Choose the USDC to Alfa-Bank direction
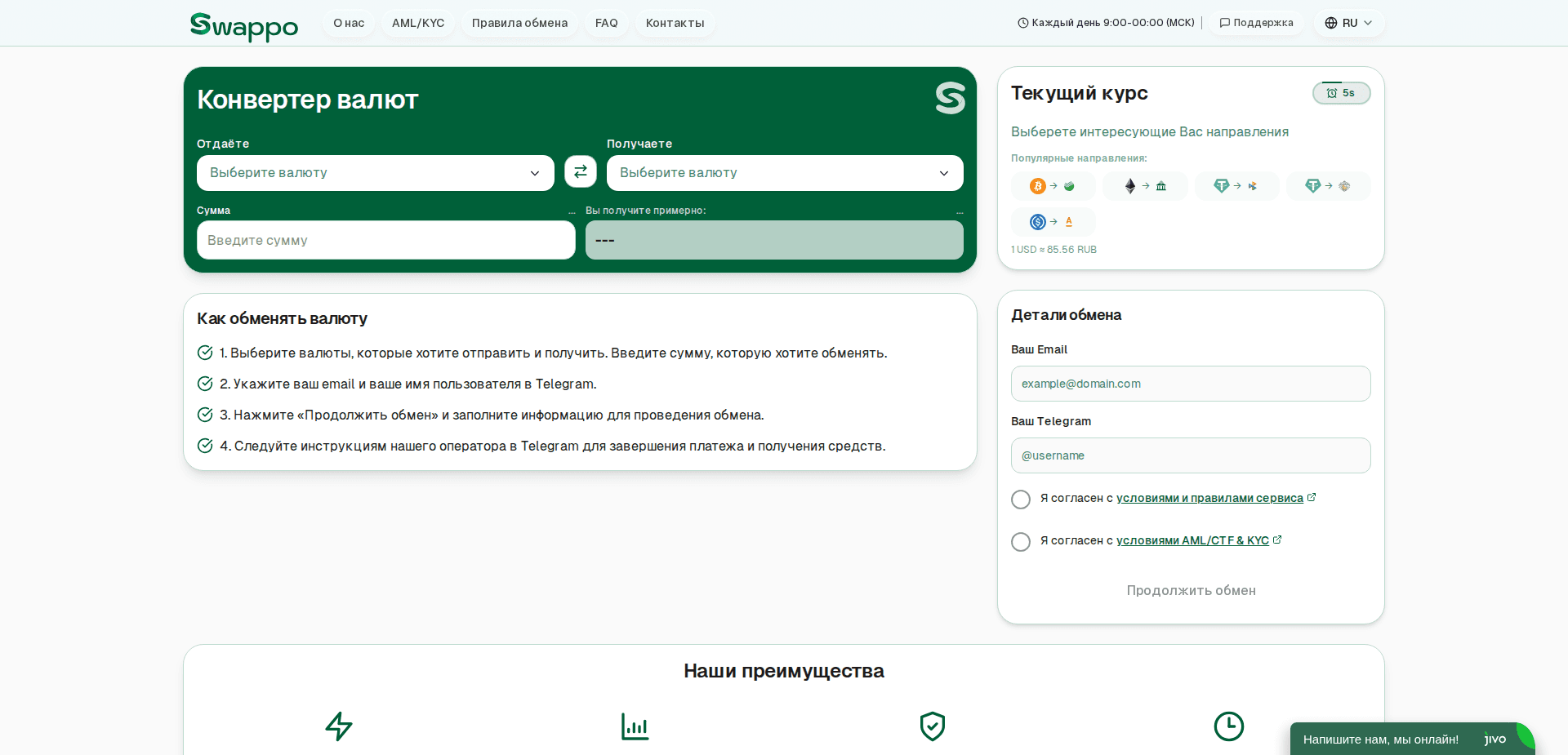1568x755 pixels. point(1053,221)
